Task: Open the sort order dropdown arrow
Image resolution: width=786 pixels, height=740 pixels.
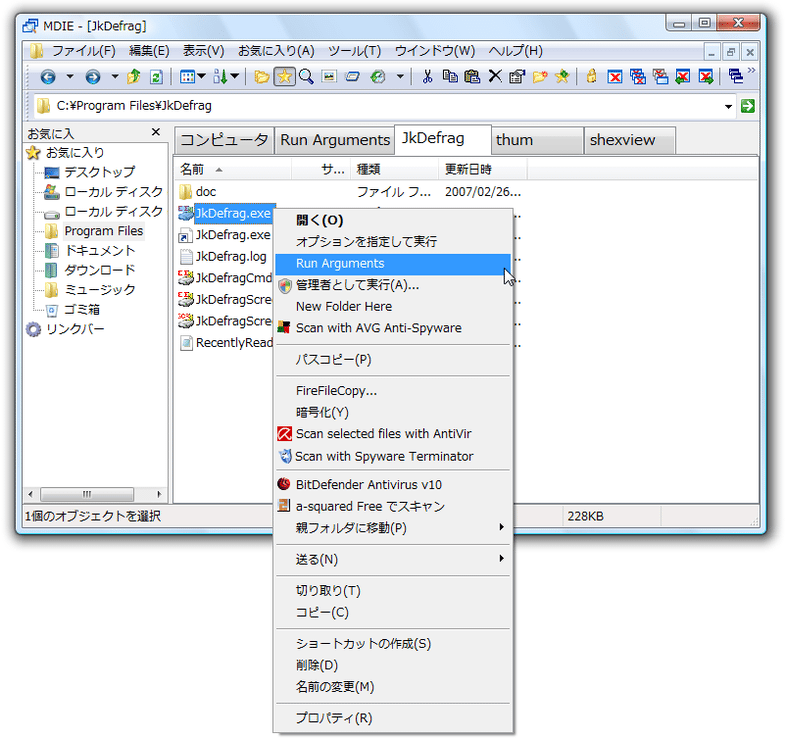Action: click(x=235, y=76)
